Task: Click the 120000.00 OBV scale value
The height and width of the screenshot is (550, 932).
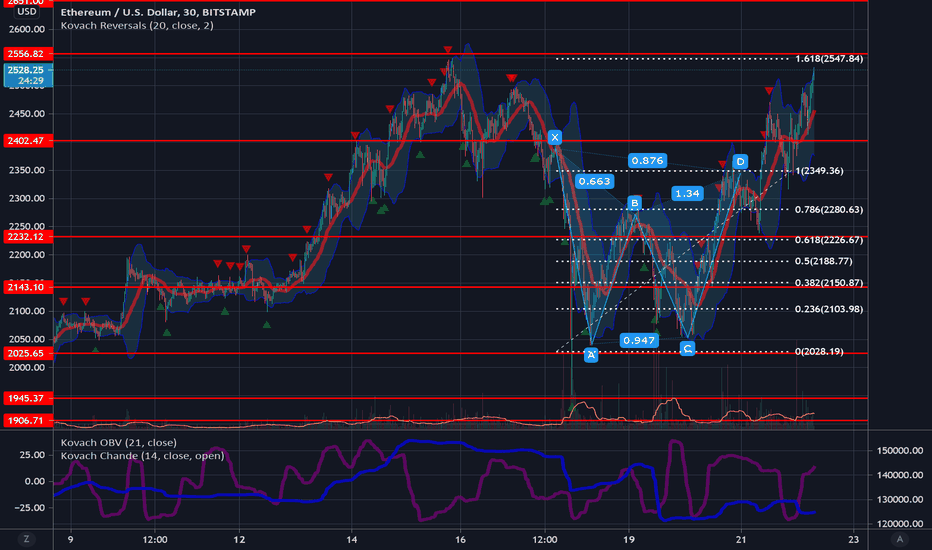Action: pyautogui.click(x=900, y=524)
